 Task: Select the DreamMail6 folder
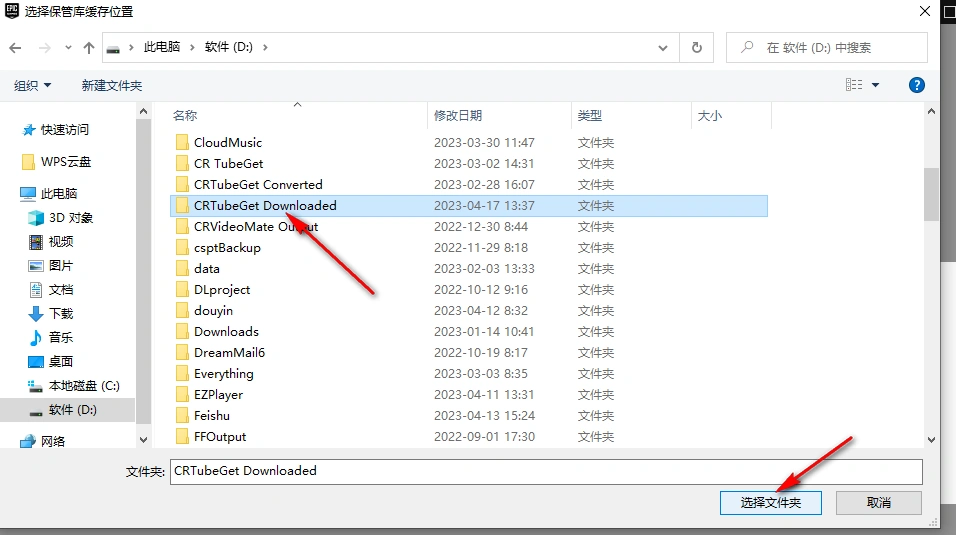pos(229,353)
